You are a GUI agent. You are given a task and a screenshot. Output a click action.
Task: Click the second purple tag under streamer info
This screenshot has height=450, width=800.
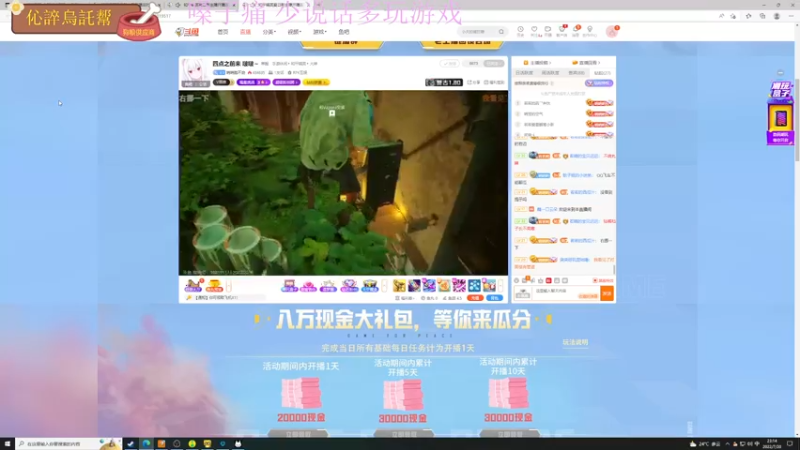286,82
